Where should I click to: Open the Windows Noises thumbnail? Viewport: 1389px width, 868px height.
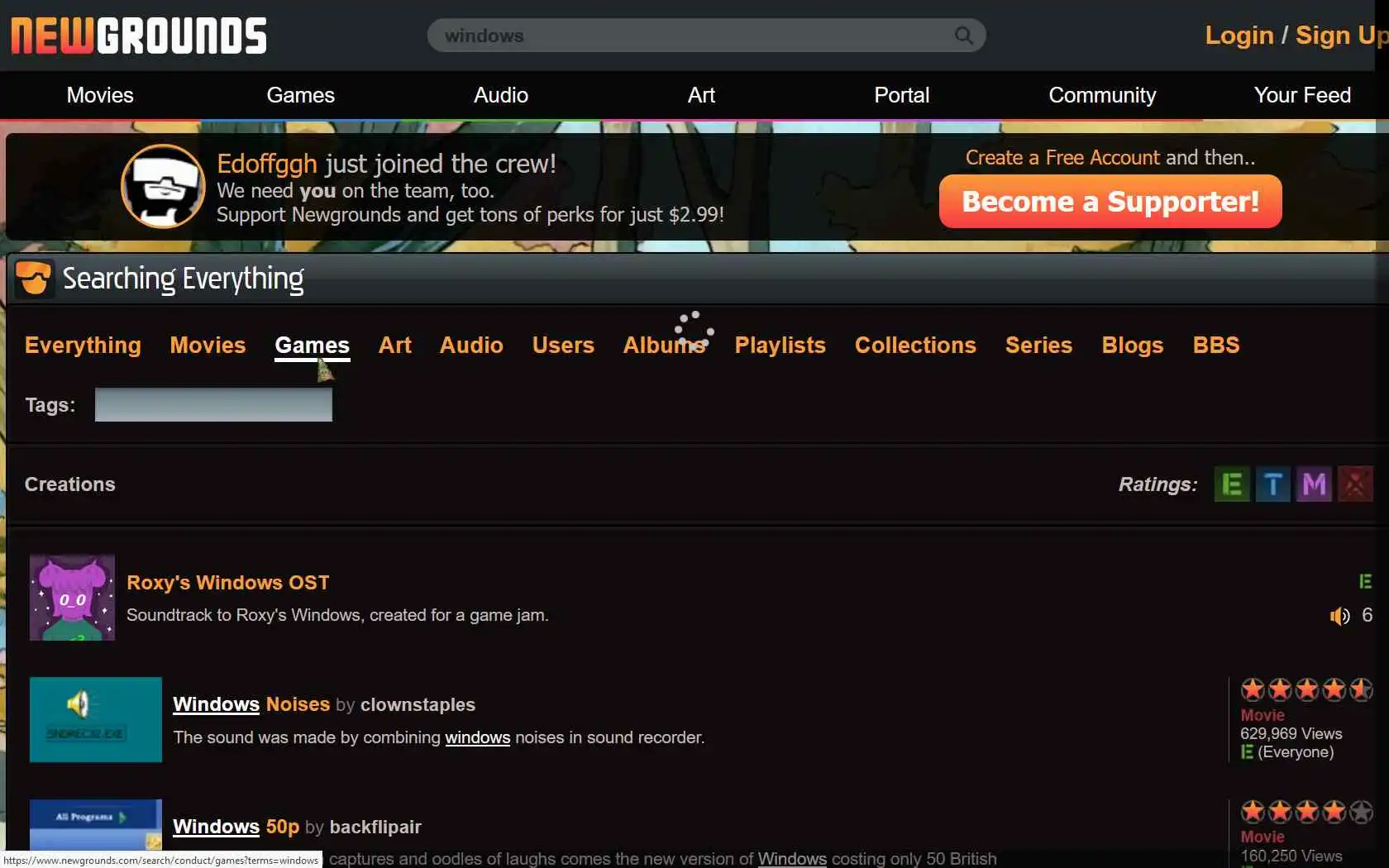tap(96, 719)
